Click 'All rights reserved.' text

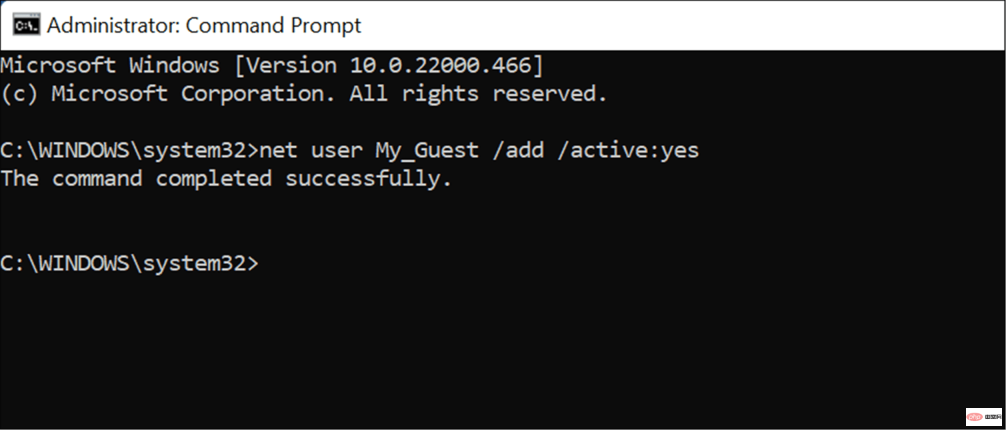click(x=479, y=95)
